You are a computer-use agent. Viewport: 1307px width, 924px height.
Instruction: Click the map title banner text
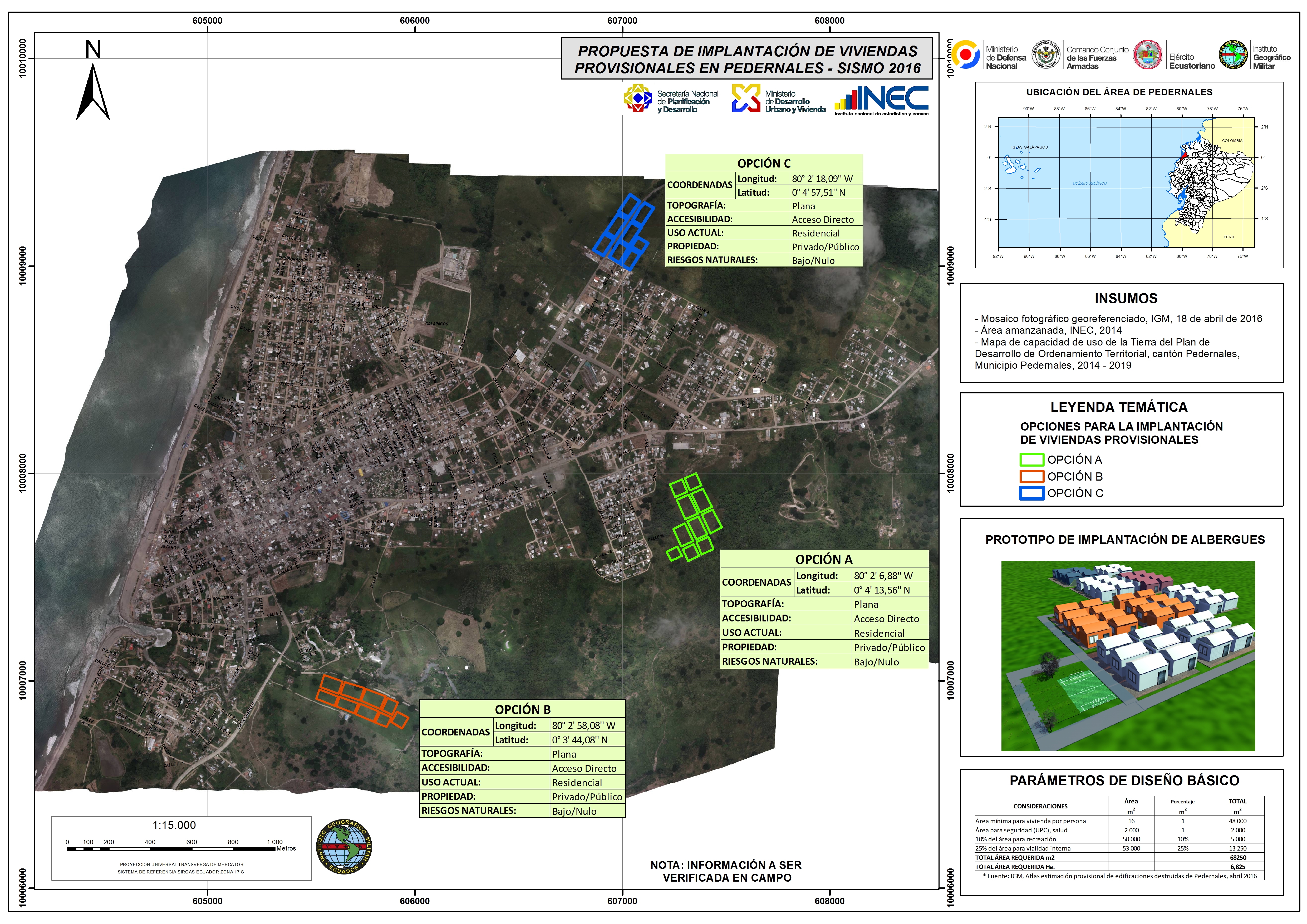coord(747,59)
